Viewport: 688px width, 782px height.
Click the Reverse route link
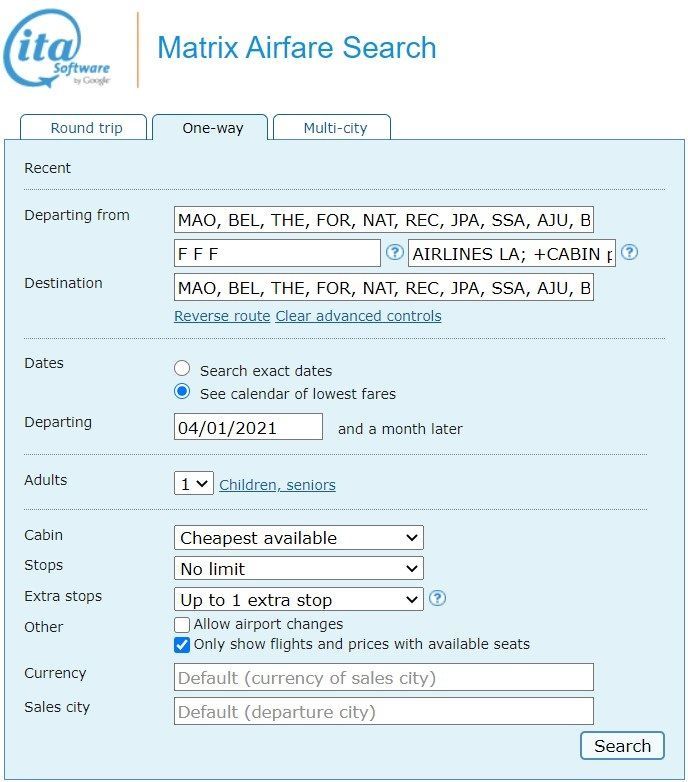pos(222,316)
